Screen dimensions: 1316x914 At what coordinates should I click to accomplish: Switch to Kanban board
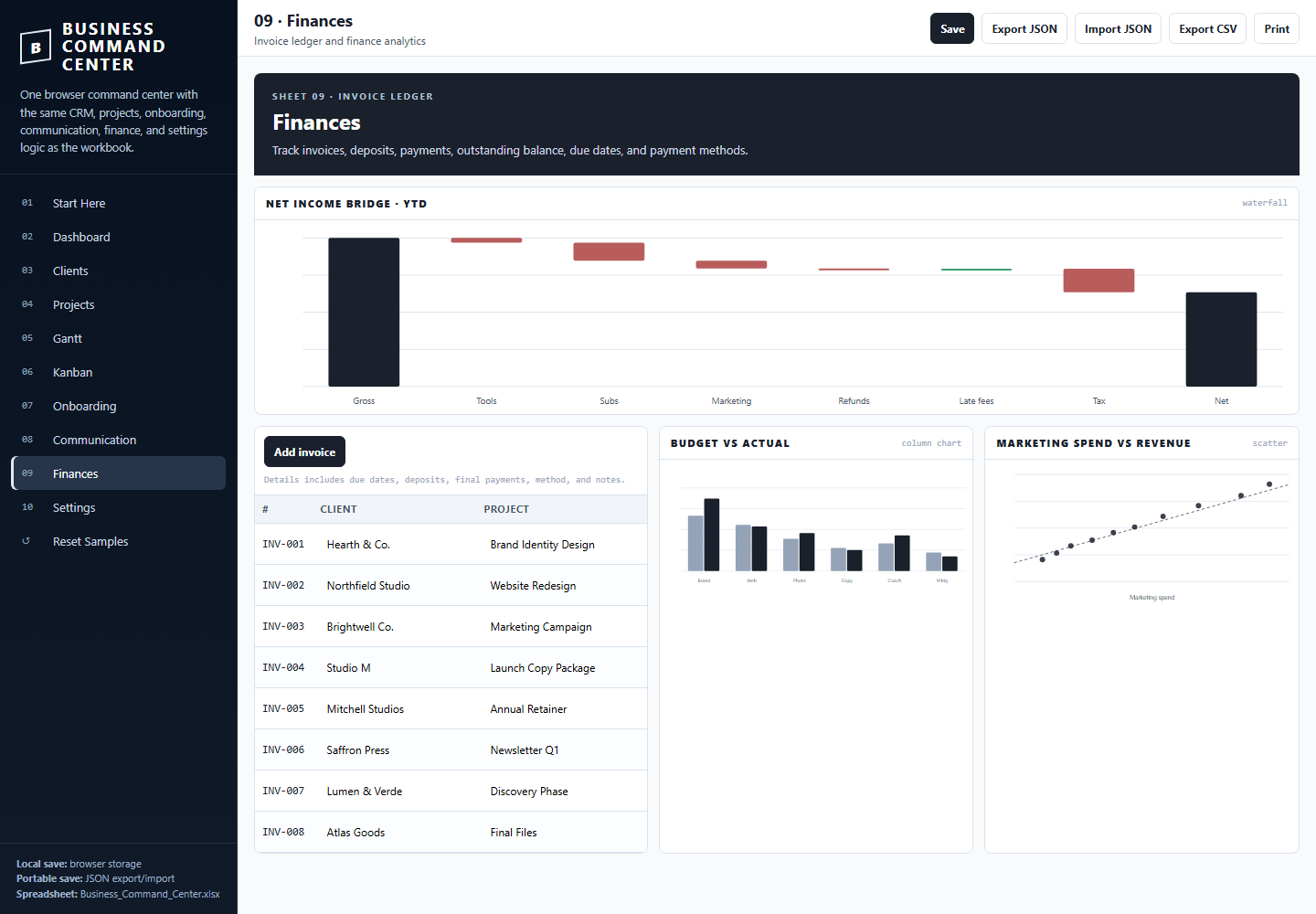(x=118, y=372)
